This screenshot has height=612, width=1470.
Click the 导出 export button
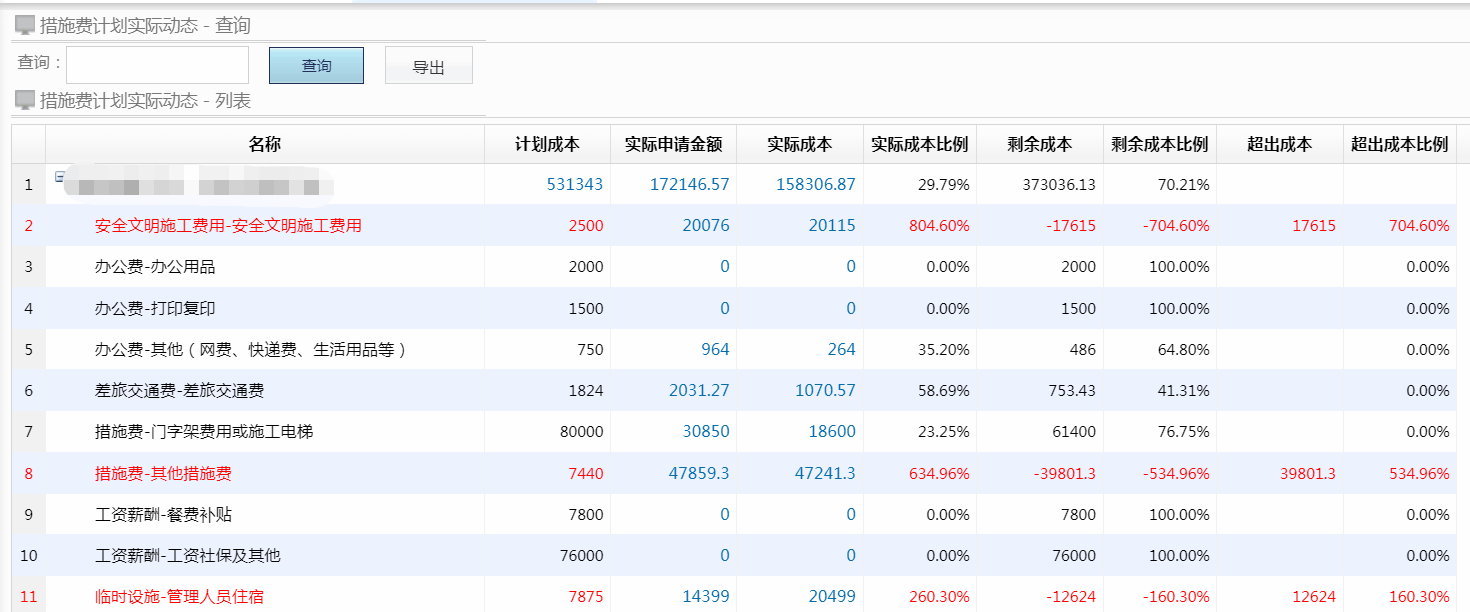click(428, 64)
